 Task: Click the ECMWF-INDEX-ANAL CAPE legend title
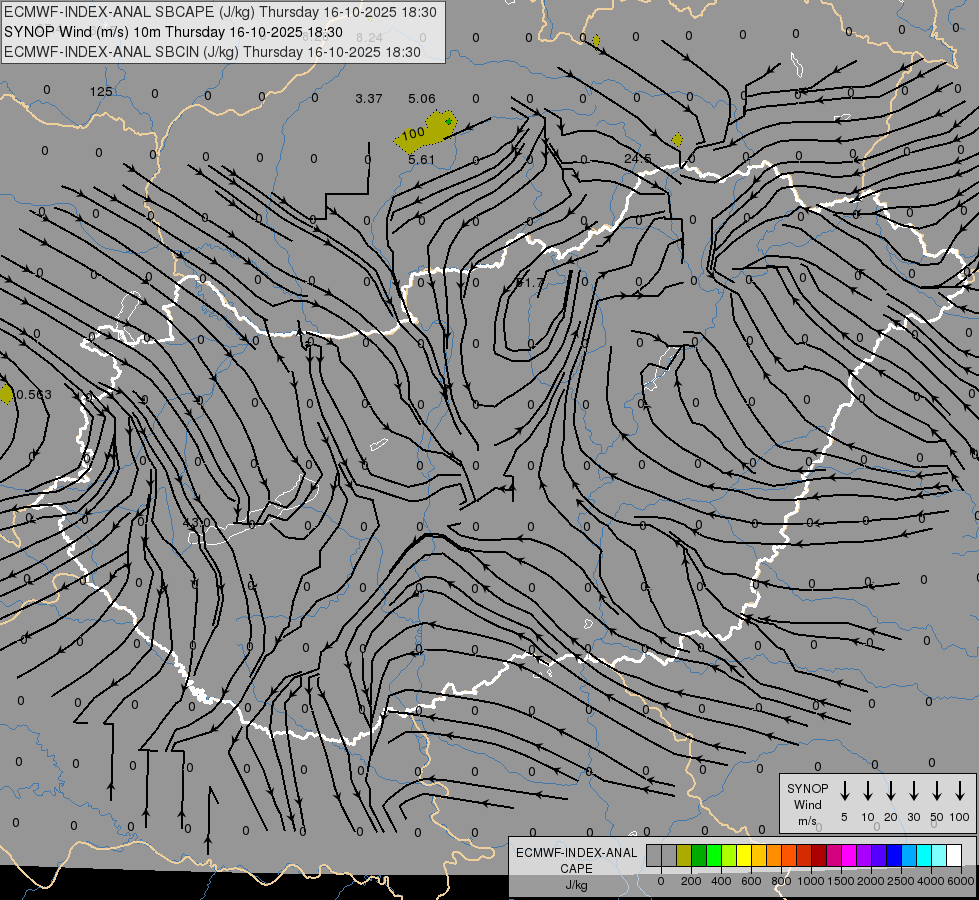pos(576,869)
